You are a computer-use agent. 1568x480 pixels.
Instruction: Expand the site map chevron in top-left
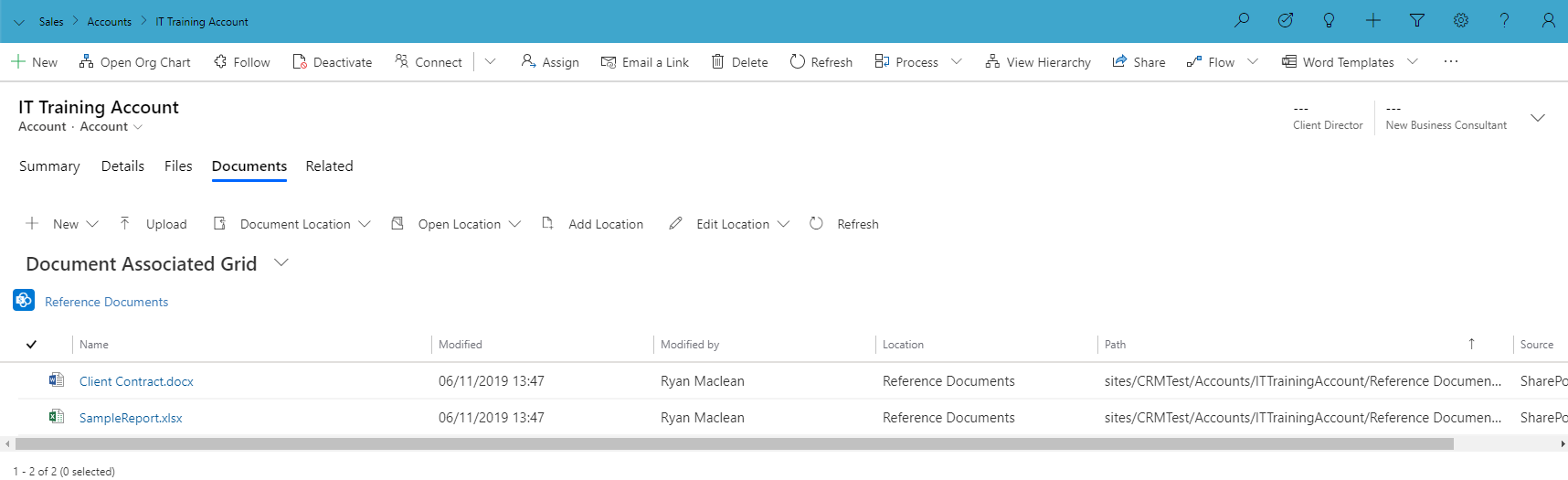(19, 21)
